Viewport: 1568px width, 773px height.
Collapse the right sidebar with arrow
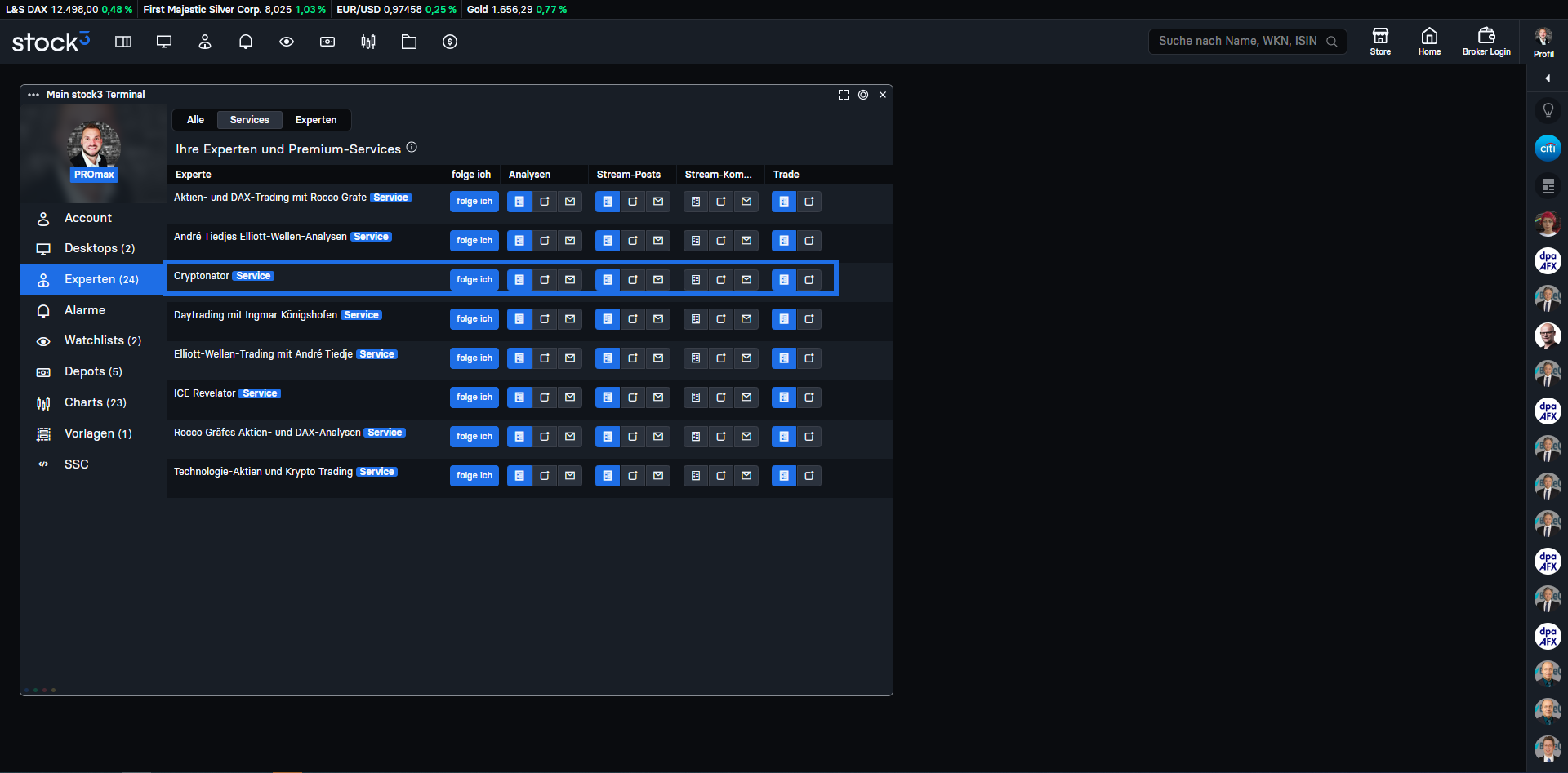pos(1548,78)
